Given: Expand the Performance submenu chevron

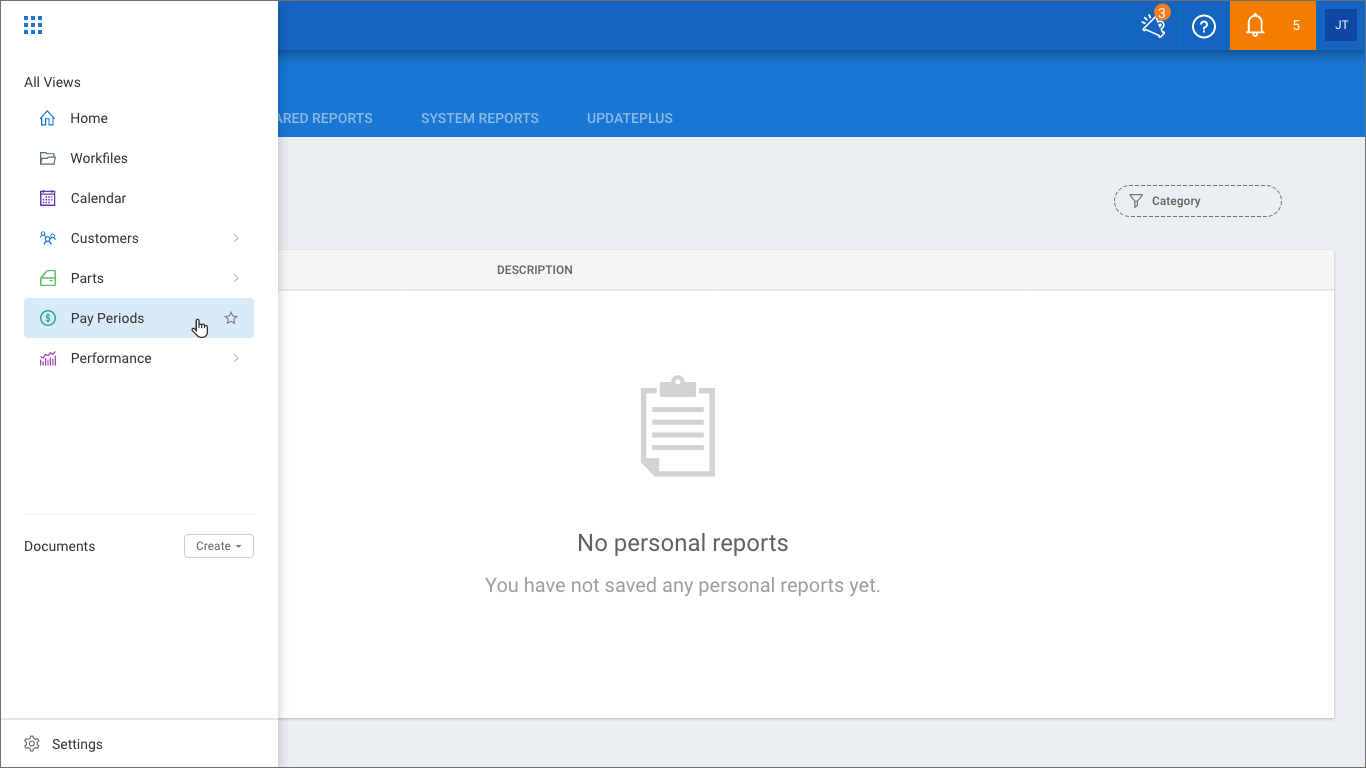Looking at the screenshot, I should (x=236, y=358).
